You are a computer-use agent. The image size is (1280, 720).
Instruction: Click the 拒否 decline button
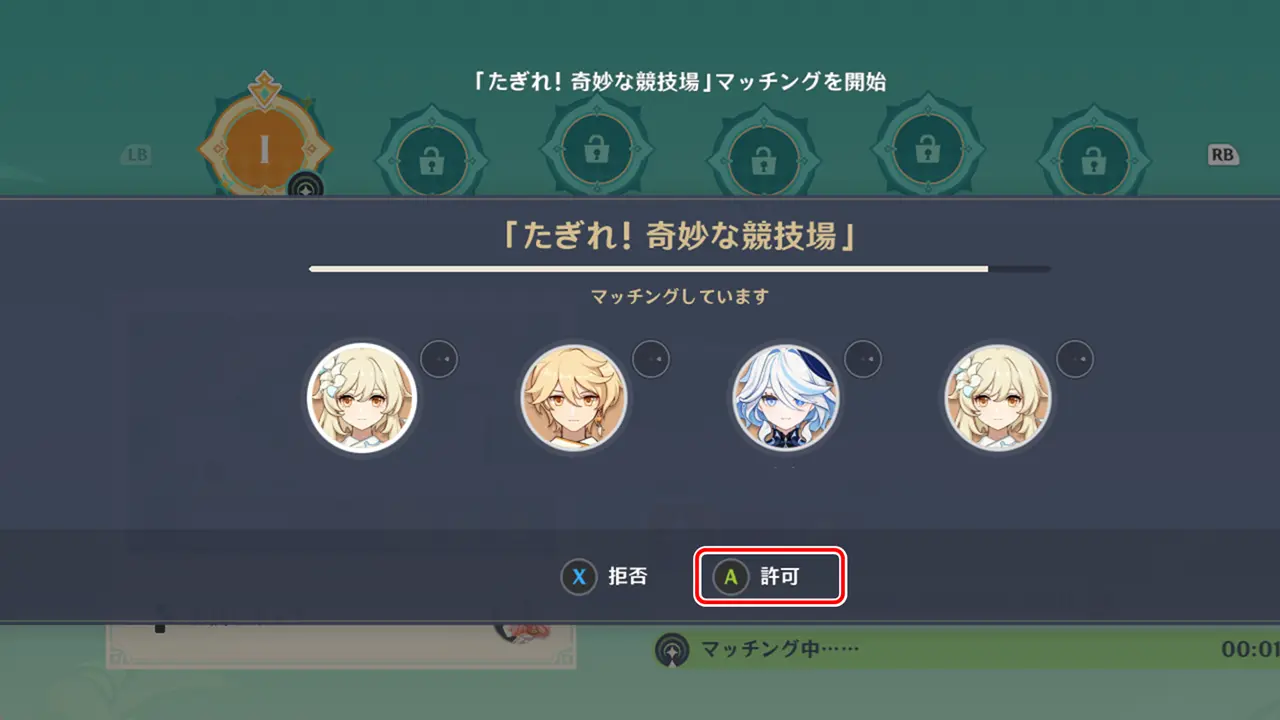605,577
